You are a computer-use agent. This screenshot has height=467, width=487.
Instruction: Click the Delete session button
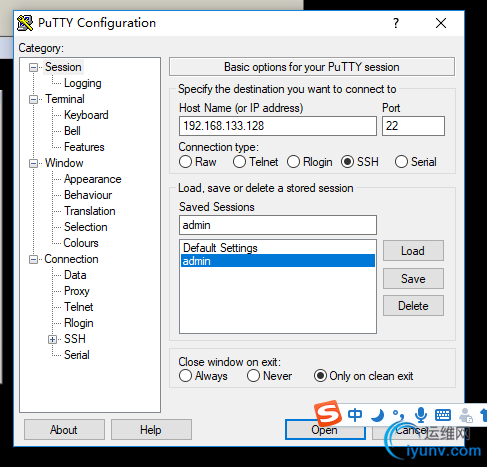tap(413, 306)
